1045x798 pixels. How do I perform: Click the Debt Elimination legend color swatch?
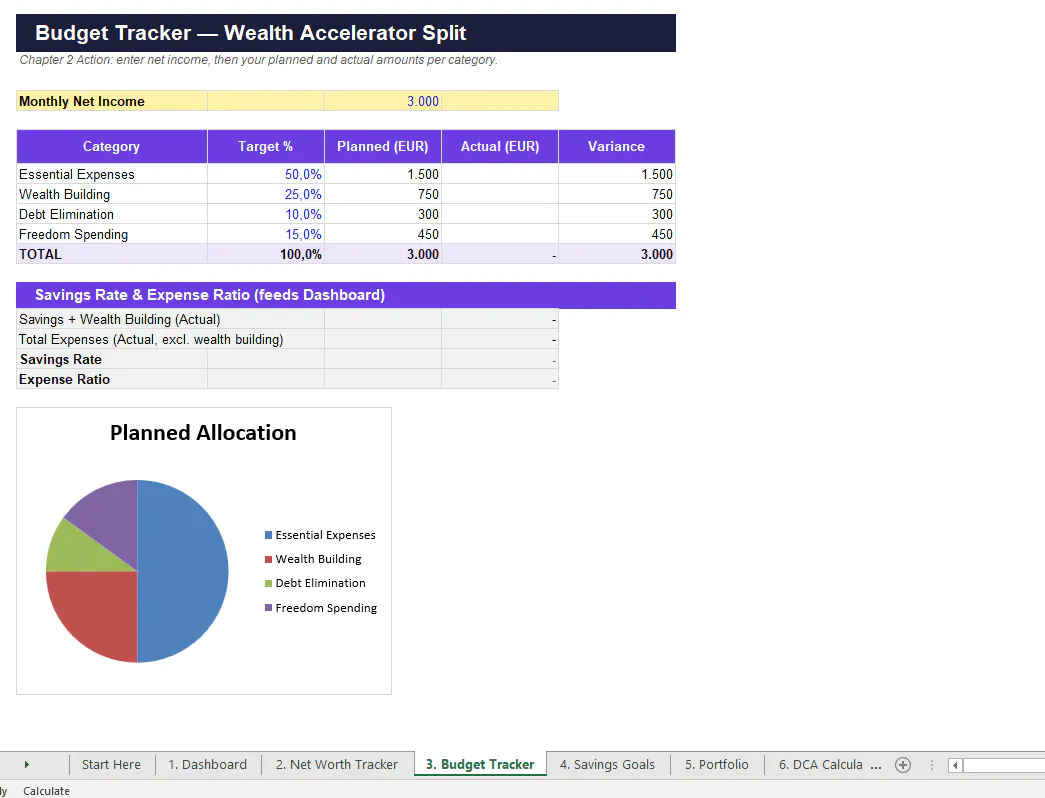269,583
